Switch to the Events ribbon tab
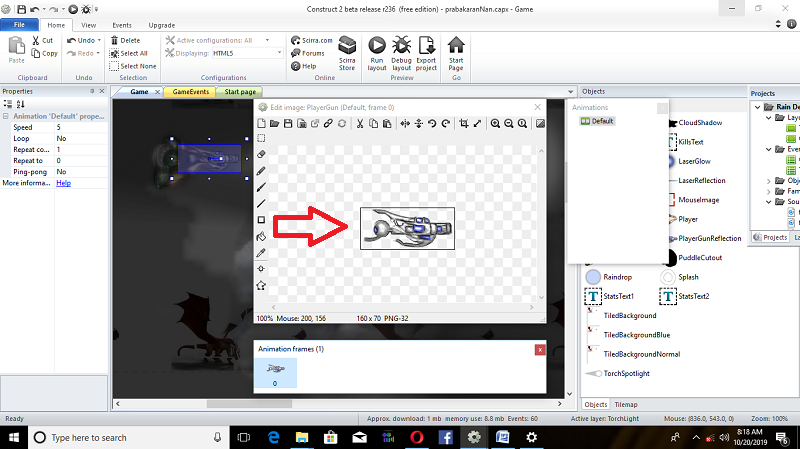 (122, 25)
